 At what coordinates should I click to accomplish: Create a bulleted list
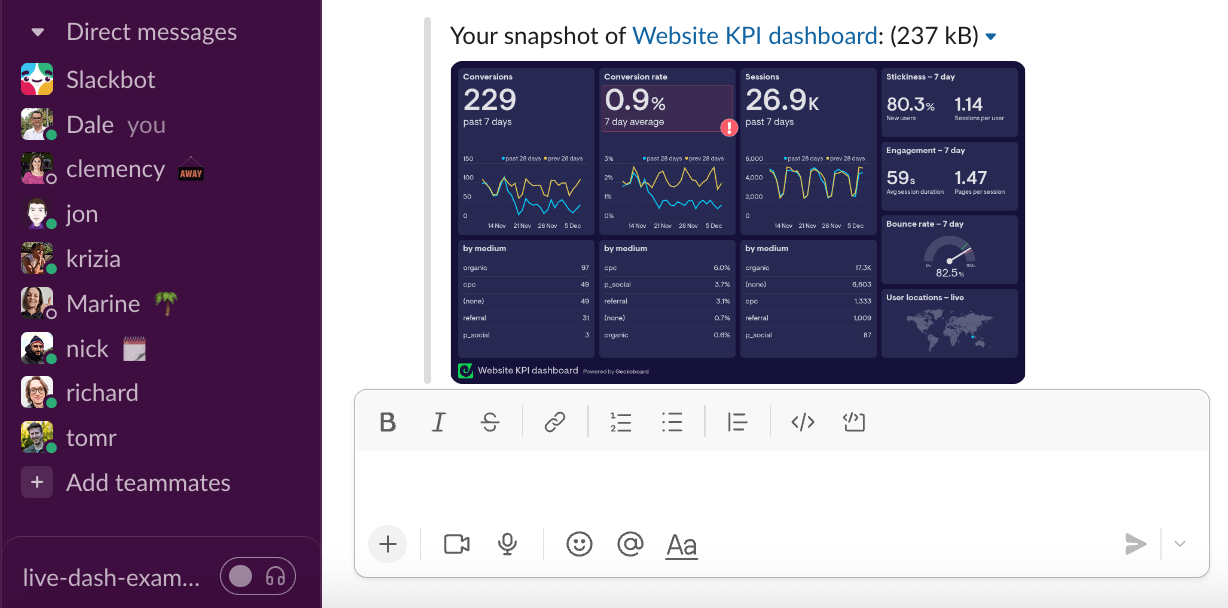point(672,422)
